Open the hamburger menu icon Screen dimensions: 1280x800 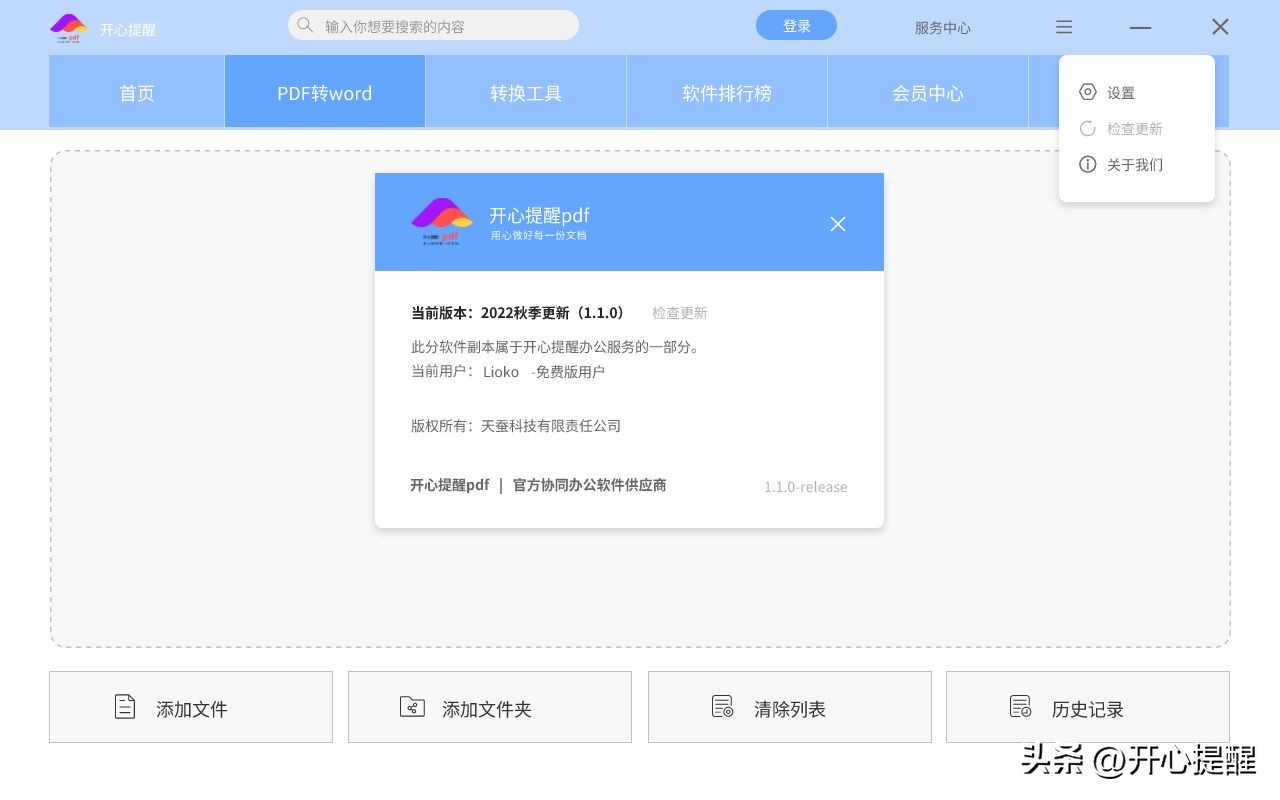[x=1064, y=27]
